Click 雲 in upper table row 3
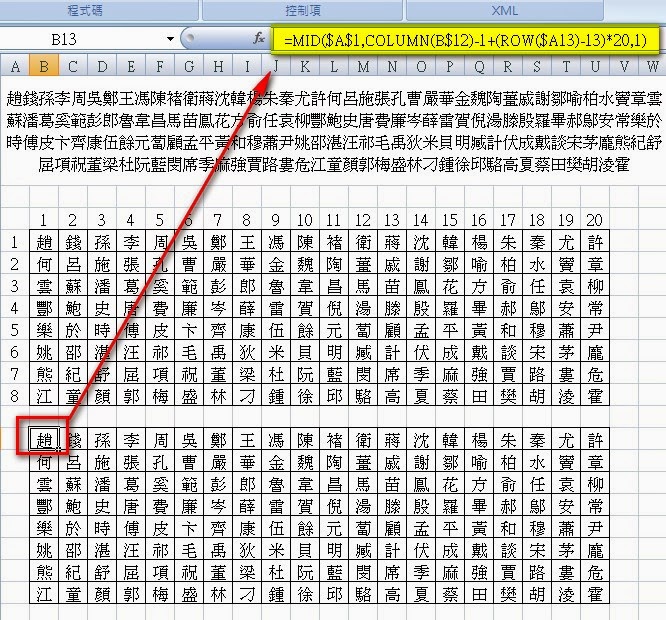This screenshot has width=666, height=620. tap(44, 286)
